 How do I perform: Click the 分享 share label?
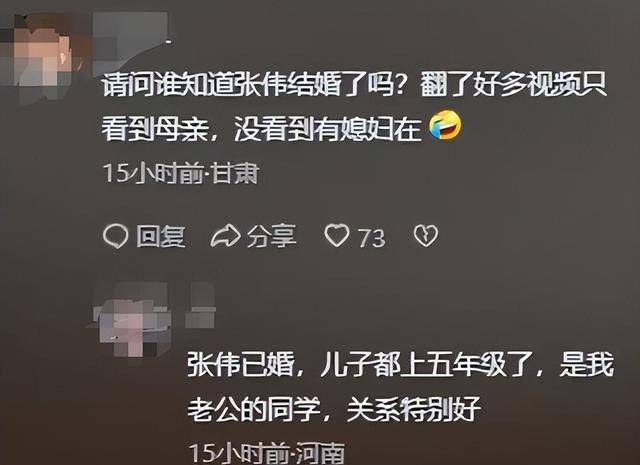point(271,236)
